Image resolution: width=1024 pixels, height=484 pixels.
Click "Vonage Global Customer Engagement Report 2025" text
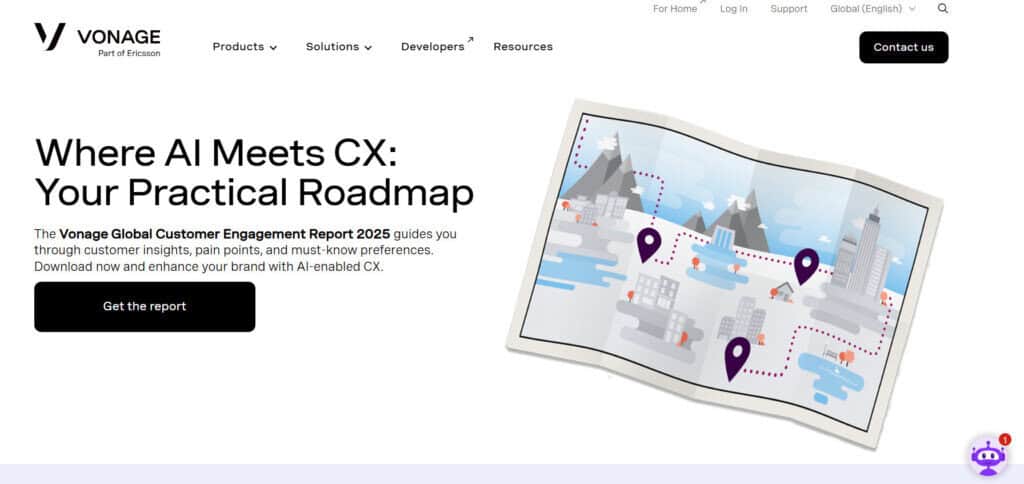tap(225, 234)
